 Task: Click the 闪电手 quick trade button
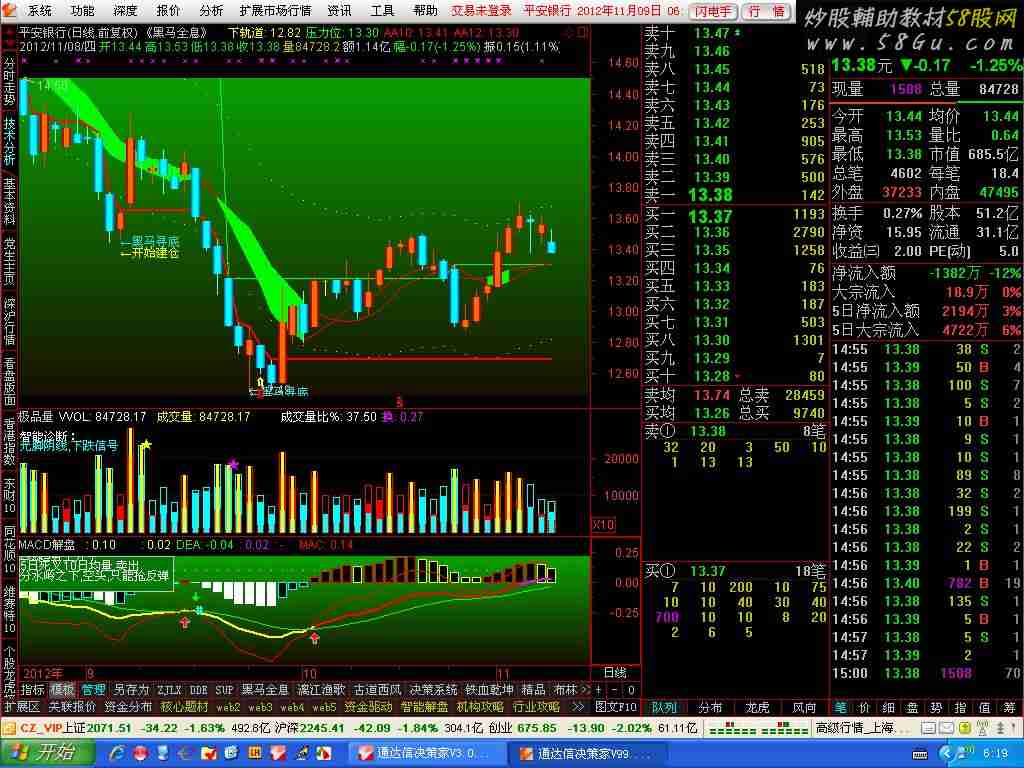tap(713, 11)
